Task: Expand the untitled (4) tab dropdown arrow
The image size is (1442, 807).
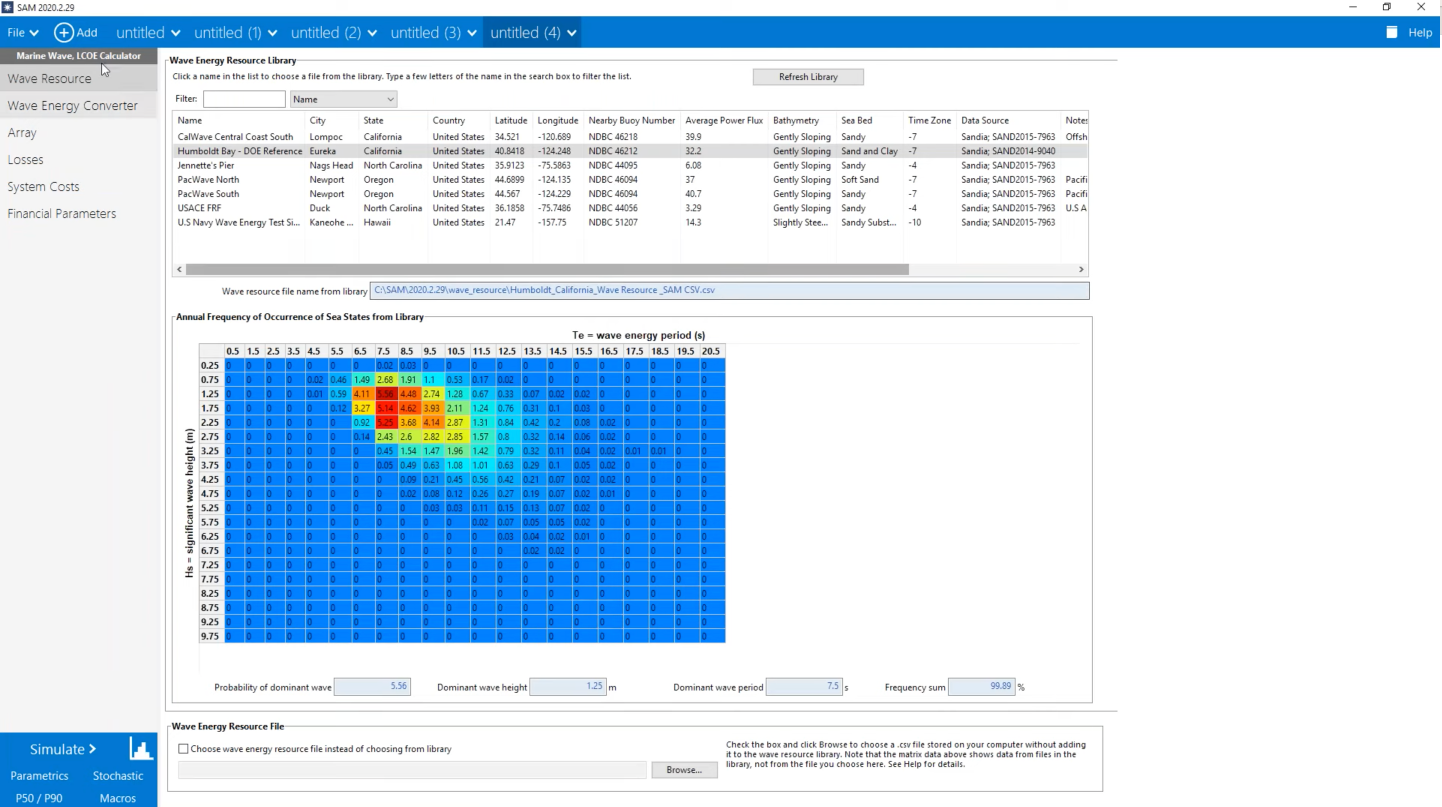Action: pos(572,33)
